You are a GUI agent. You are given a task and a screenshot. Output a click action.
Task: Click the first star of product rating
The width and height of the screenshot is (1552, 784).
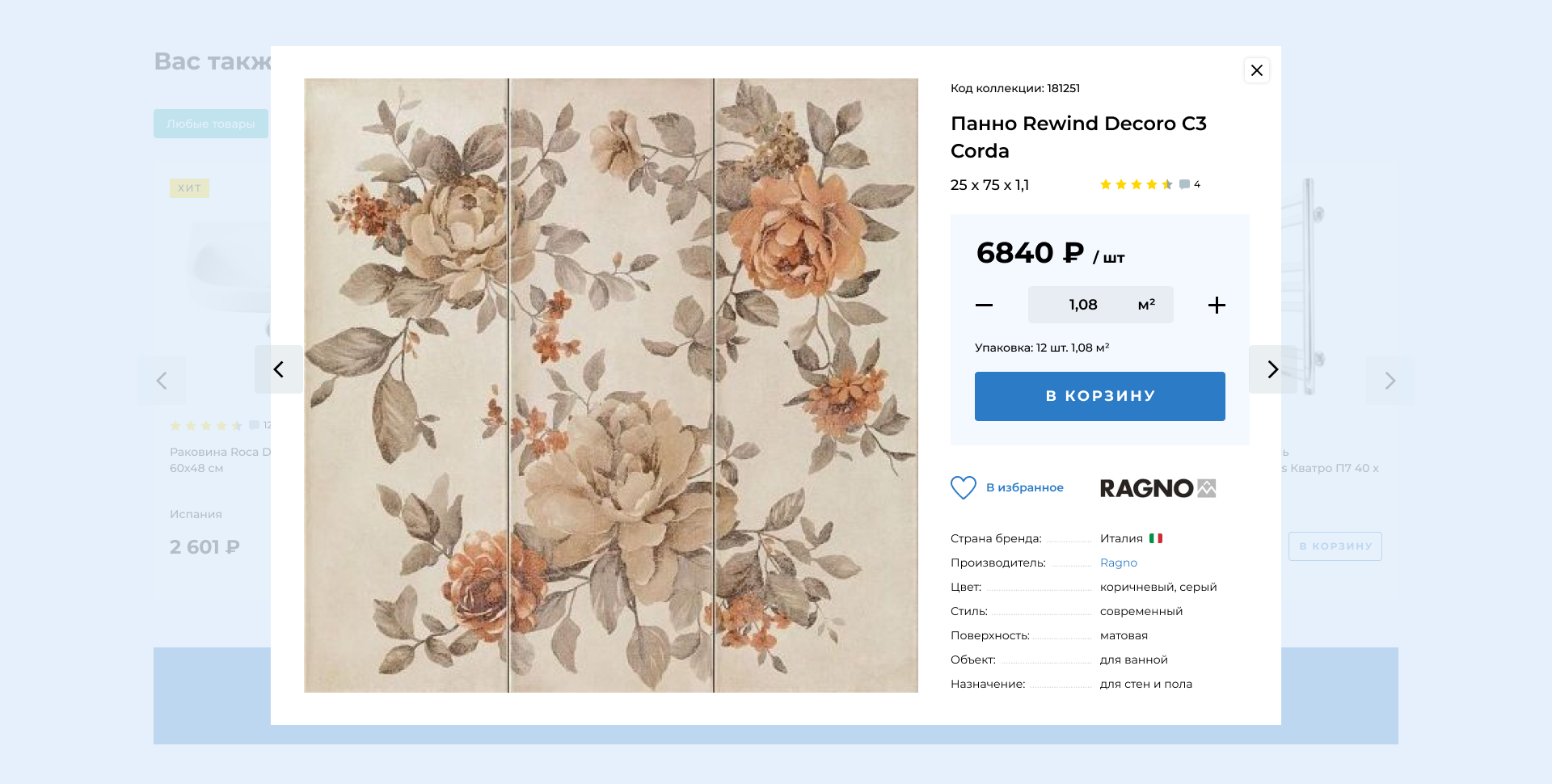coord(1105,184)
